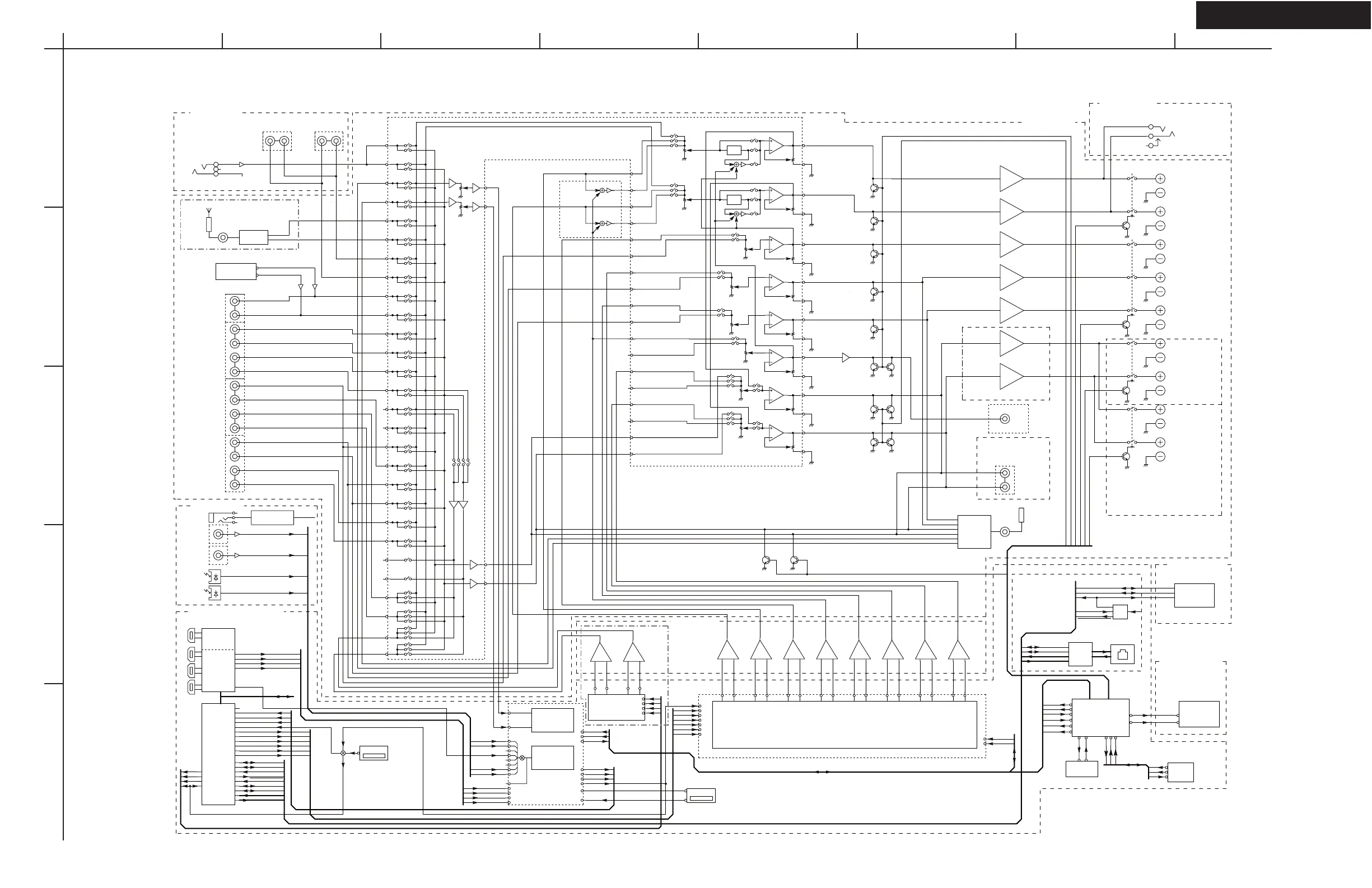This screenshot has height=888, width=1372.
Task: Click the coaxial jack beside the tuner module rectangle
Action: (223, 237)
